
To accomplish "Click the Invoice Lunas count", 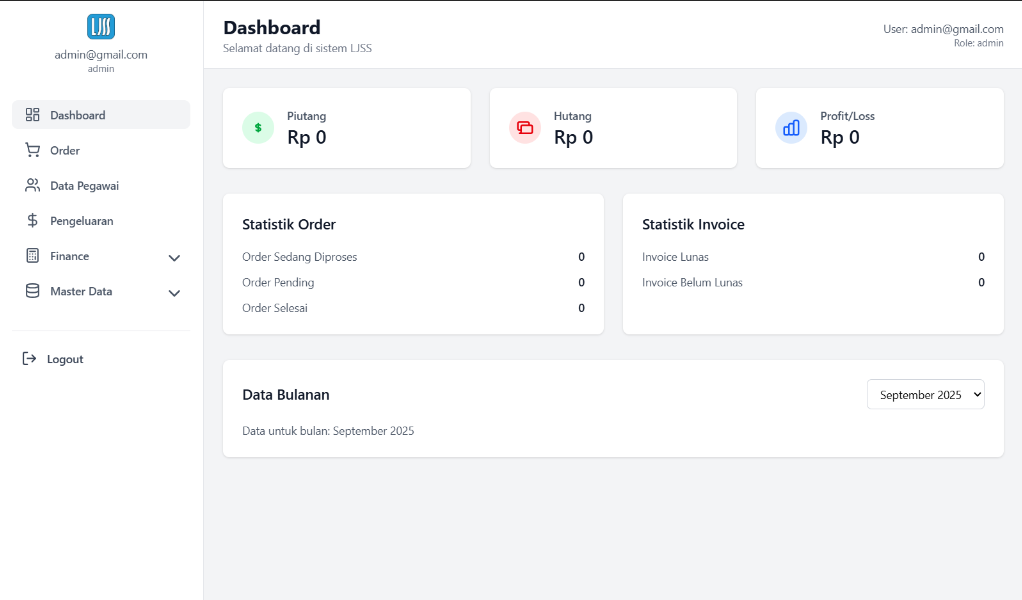I will coord(980,257).
